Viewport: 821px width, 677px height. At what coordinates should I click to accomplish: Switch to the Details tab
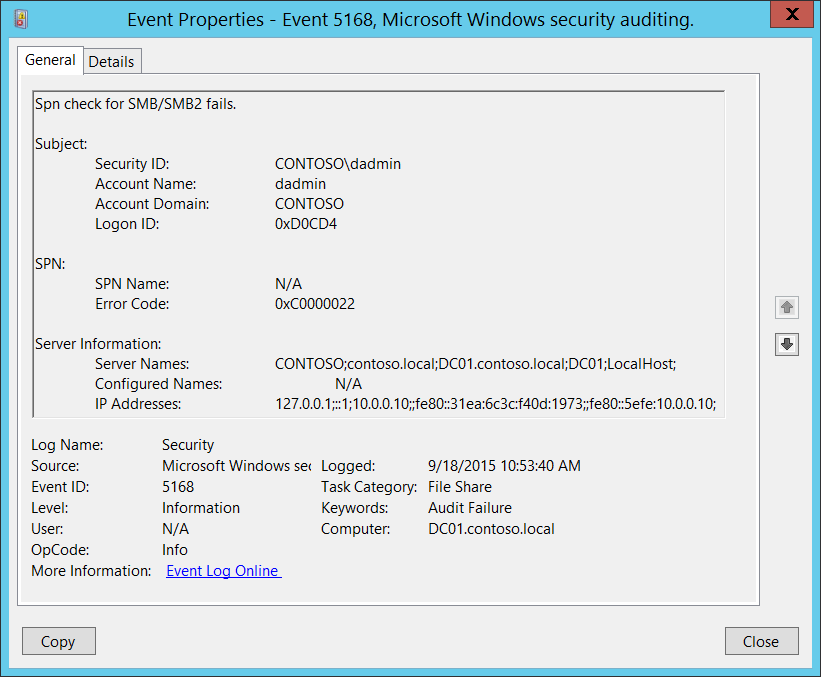(x=111, y=61)
